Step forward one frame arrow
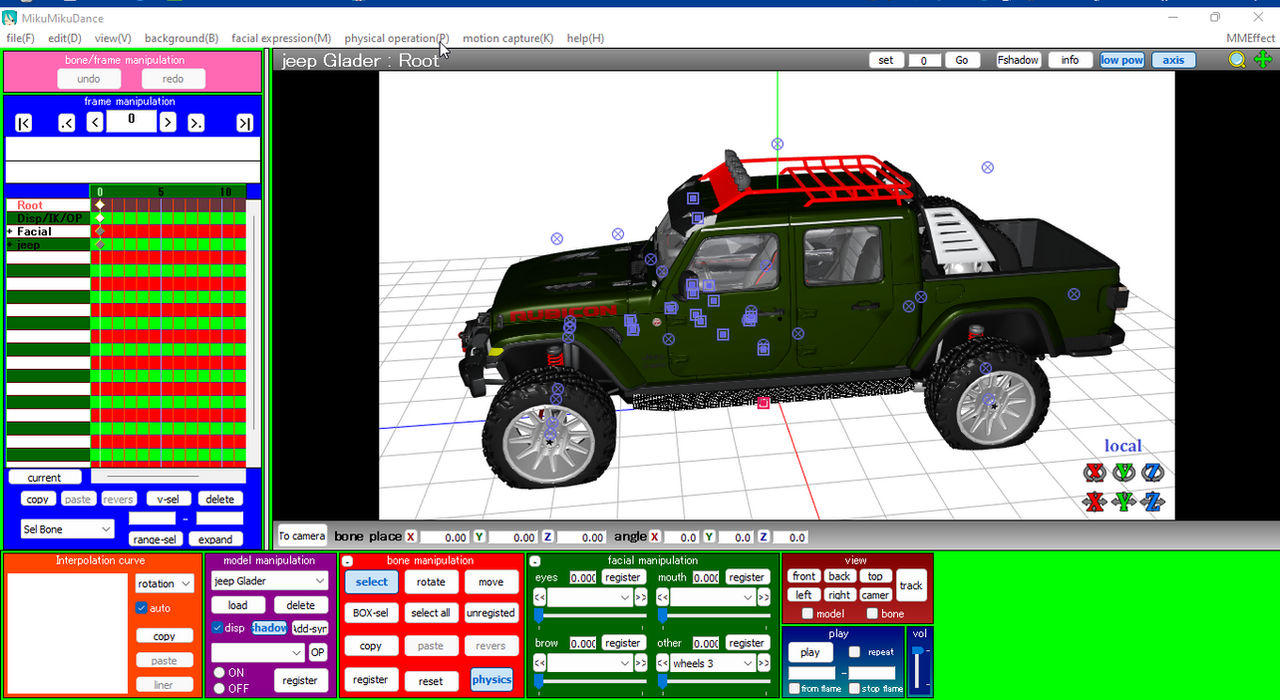1280x700 pixels. point(168,123)
